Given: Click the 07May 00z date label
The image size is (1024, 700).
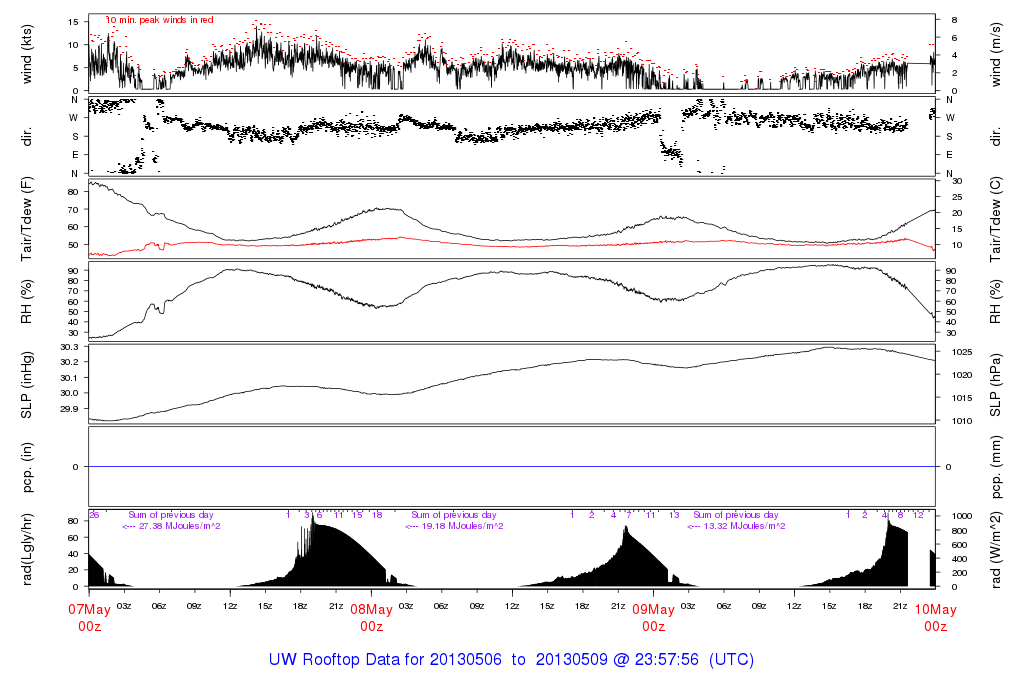Looking at the screenshot, I should point(89,617).
